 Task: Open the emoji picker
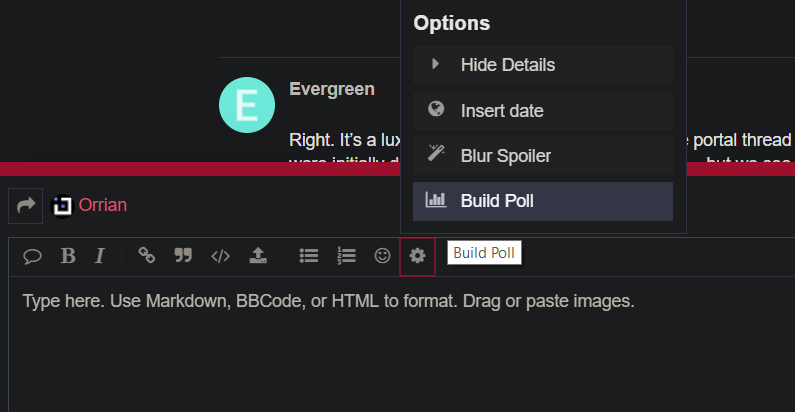[382, 256]
